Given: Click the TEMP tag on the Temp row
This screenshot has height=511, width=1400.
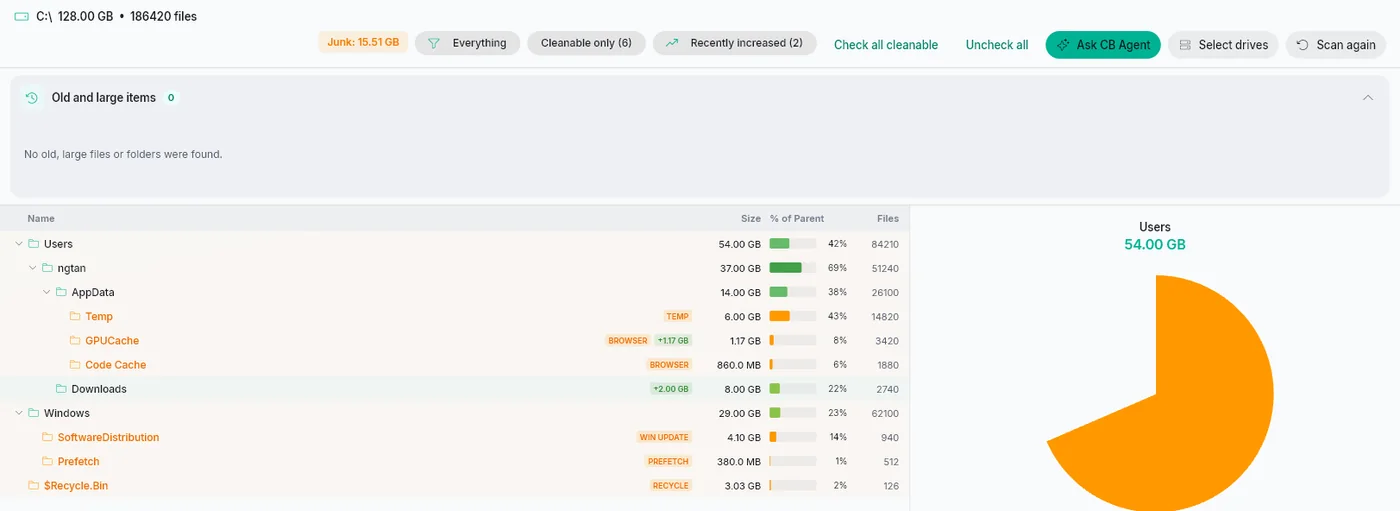Looking at the screenshot, I should tap(678, 316).
